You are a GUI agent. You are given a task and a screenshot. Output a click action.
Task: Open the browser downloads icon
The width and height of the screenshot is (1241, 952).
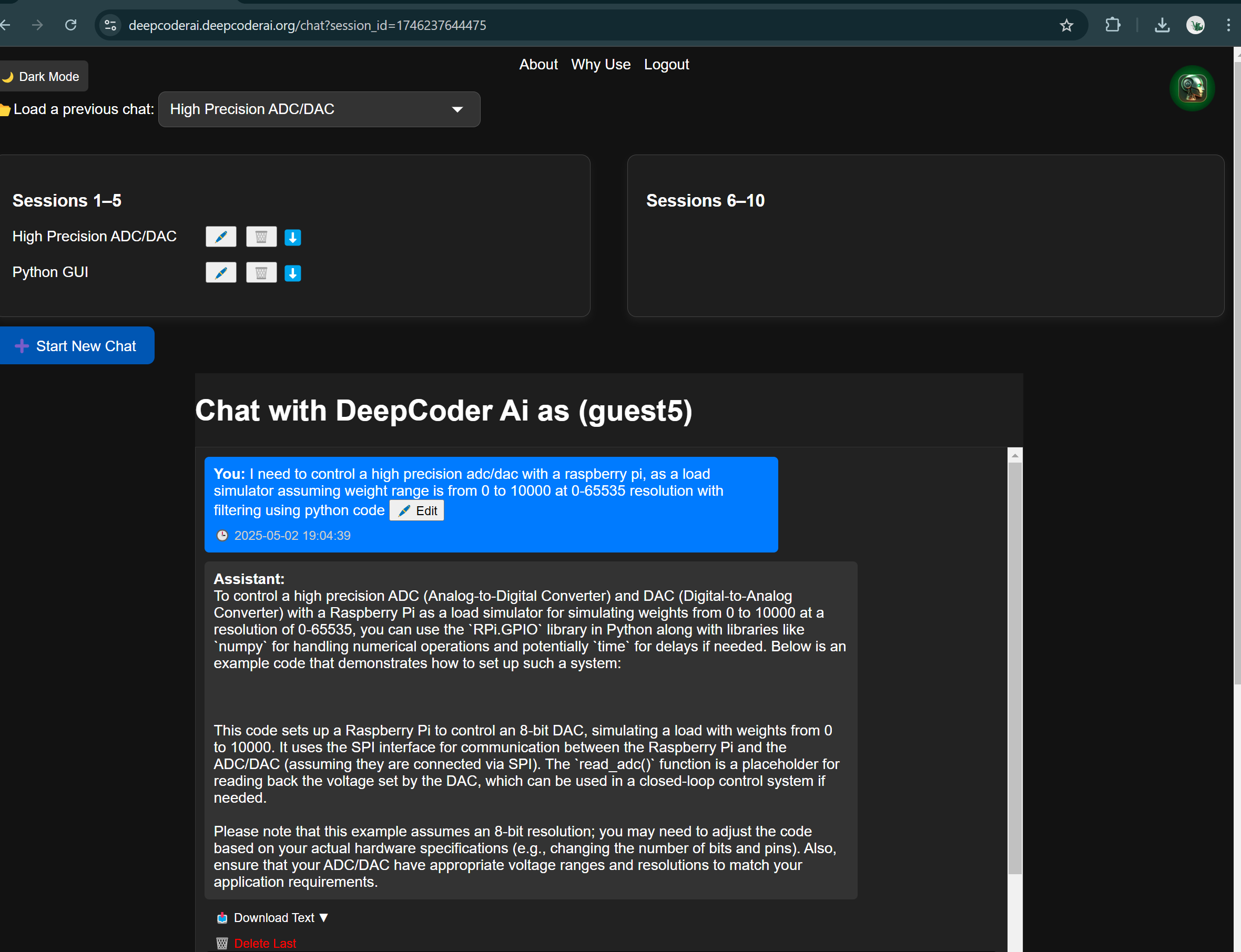click(1162, 25)
